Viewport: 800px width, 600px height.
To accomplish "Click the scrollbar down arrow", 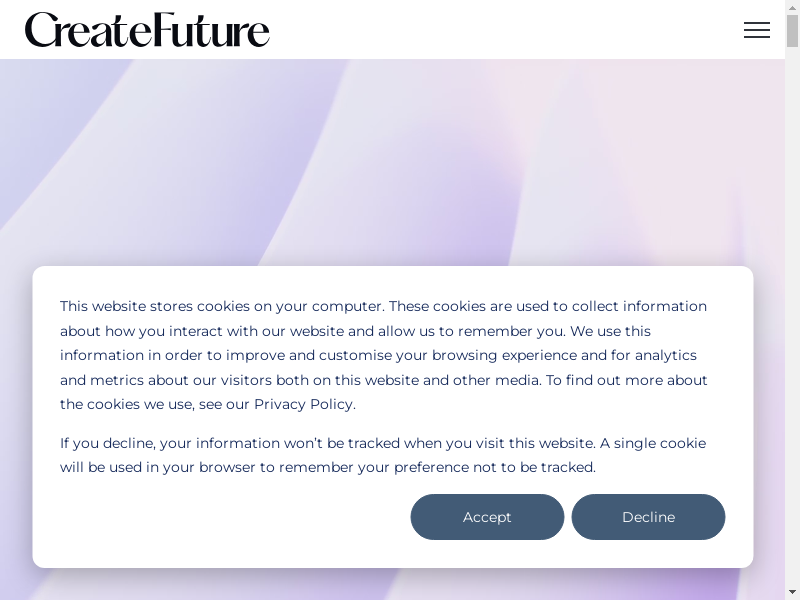I will pos(792,592).
